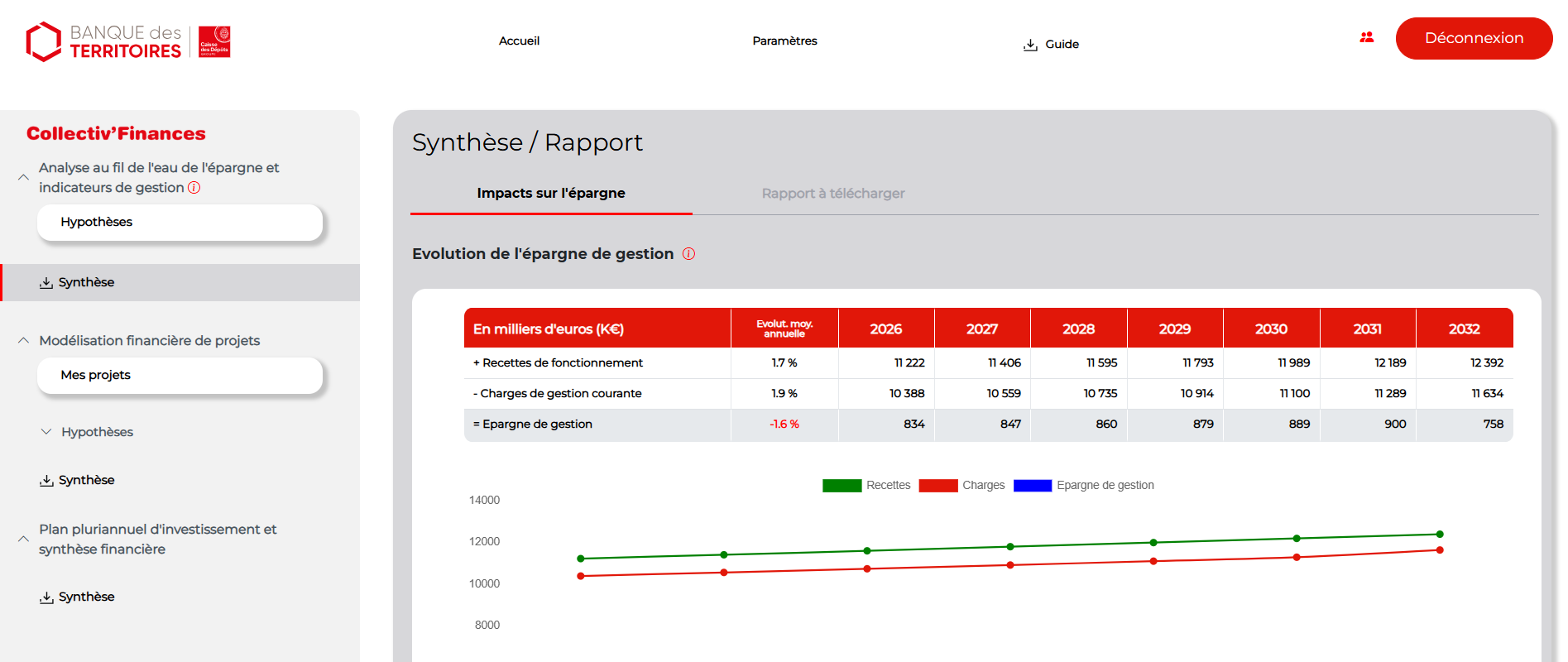Click the download icon beside Guide

(1030, 45)
